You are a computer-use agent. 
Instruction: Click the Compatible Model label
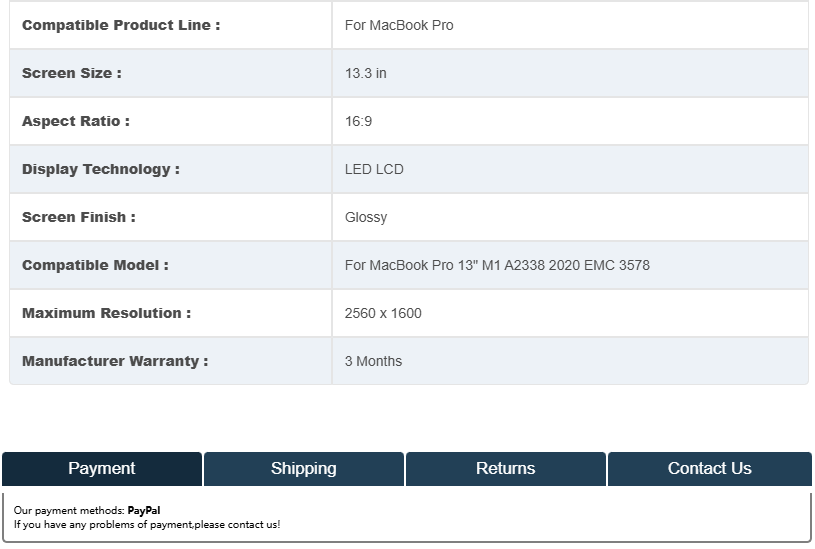click(95, 265)
